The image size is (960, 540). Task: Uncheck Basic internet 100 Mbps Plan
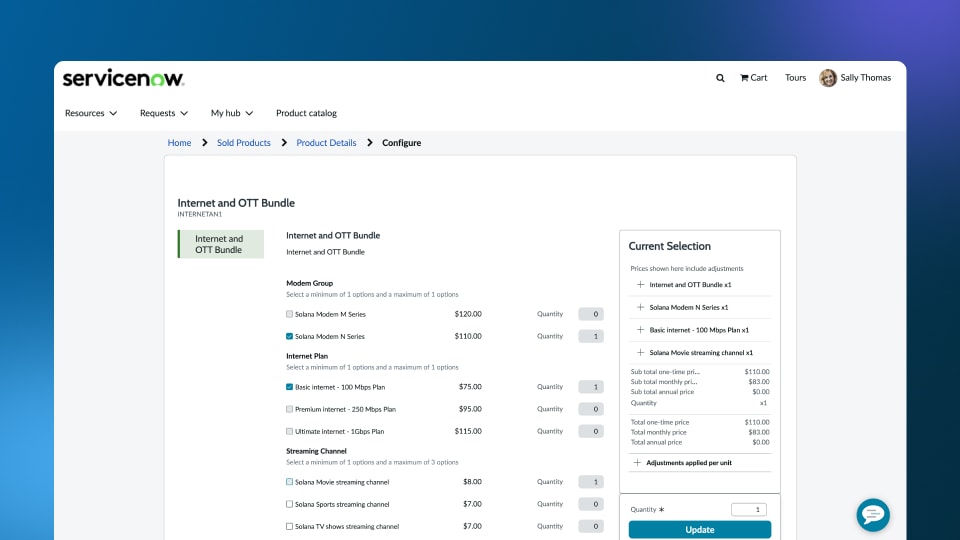290,387
